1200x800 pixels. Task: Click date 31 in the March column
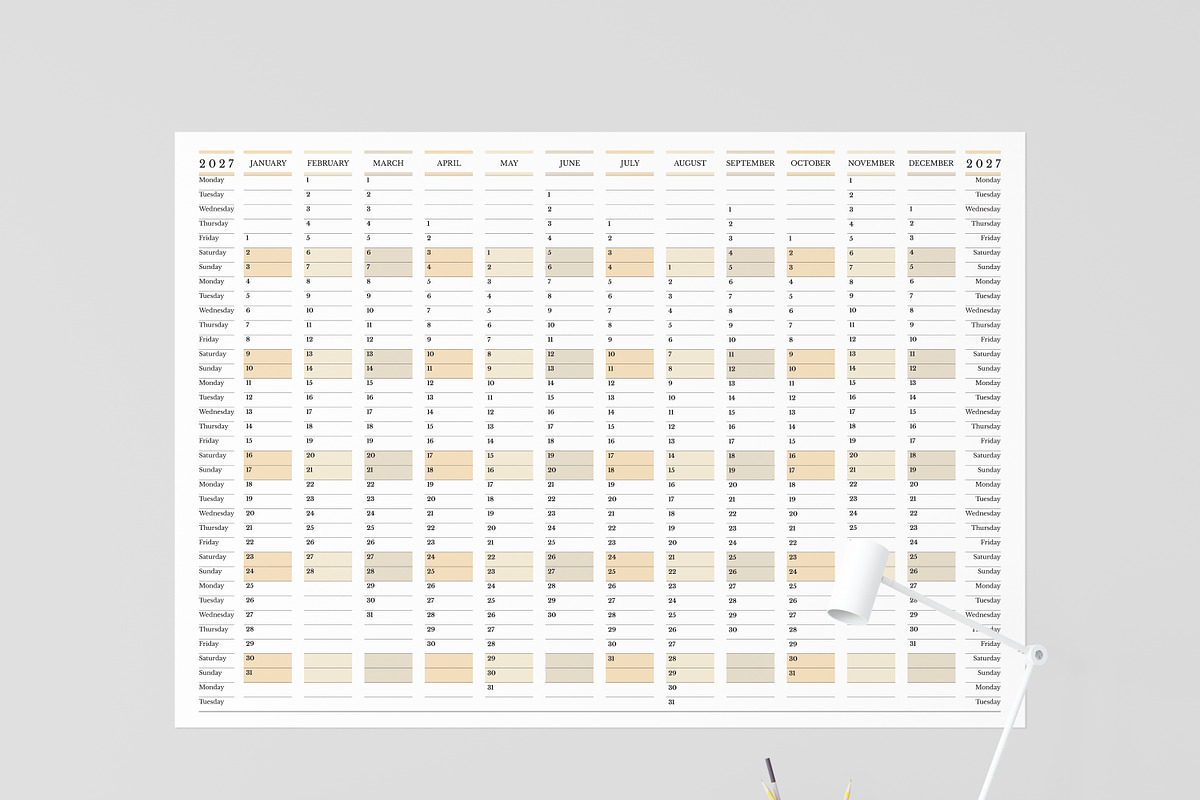click(370, 615)
